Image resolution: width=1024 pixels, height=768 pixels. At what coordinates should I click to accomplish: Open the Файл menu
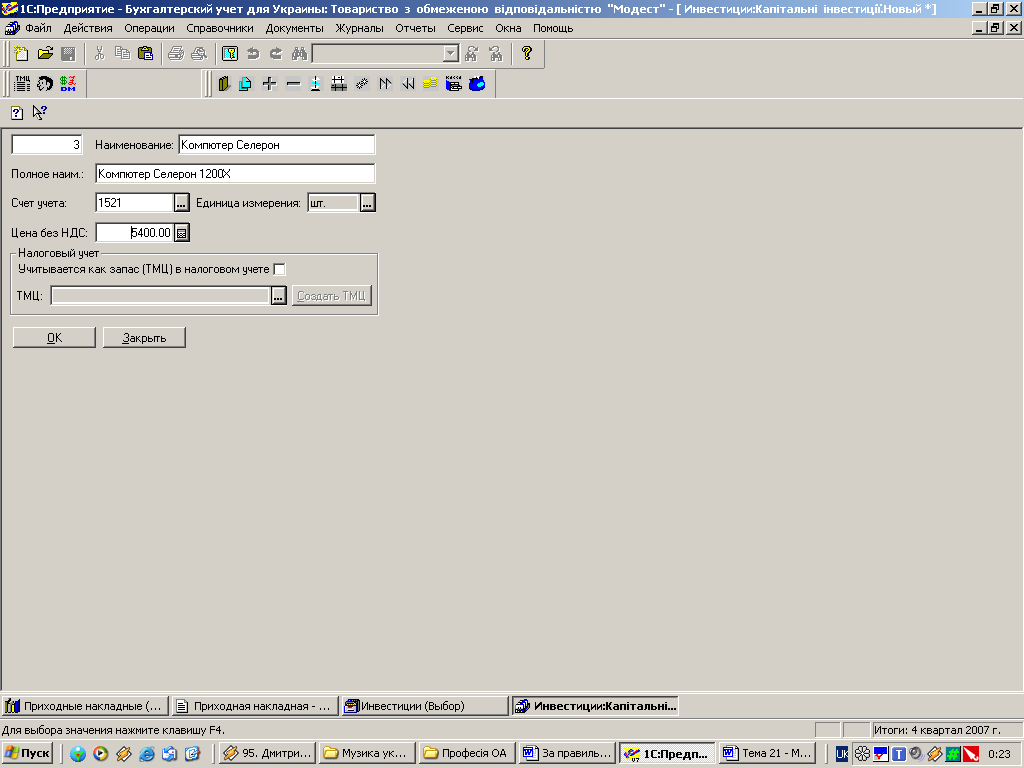click(39, 28)
